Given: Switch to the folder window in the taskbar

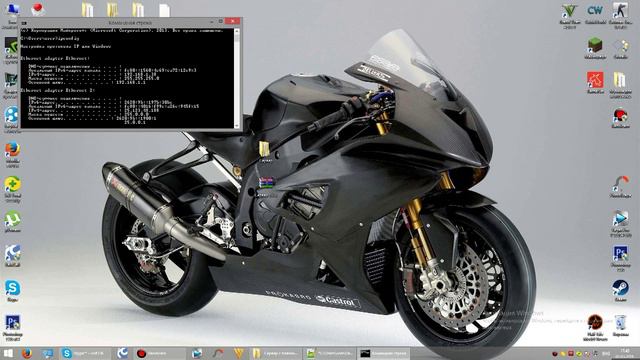Looking at the screenshot, I should coord(276,353).
